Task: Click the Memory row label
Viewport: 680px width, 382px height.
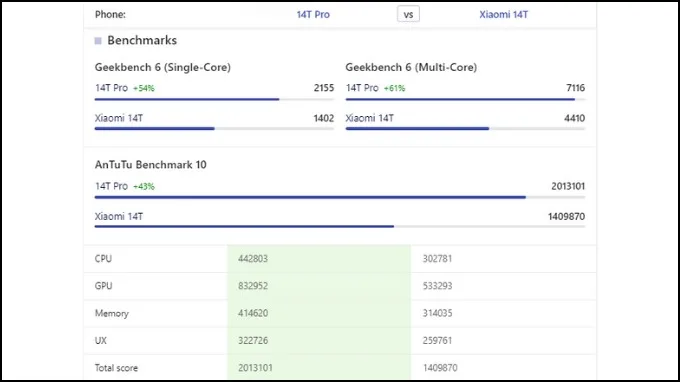Action: click(111, 313)
